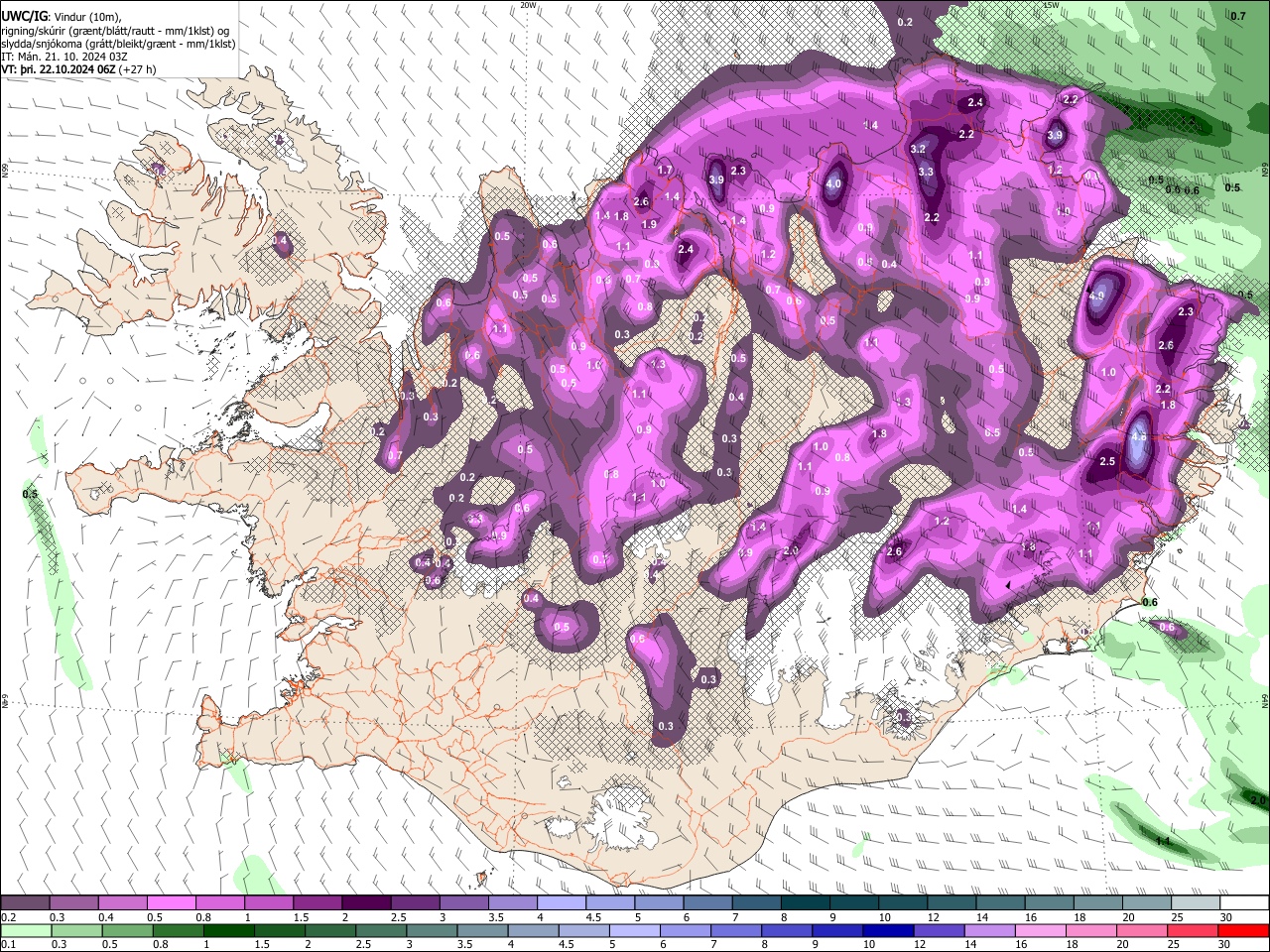Viewport: 1270px width, 952px height.
Task: Click the 0.2 label in the snow legend
Action: coord(8,917)
